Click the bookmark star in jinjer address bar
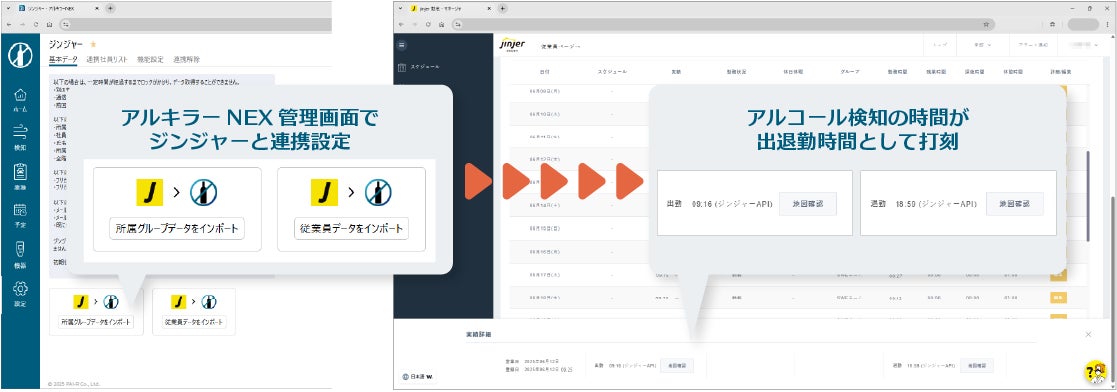The height and width of the screenshot is (392, 1117). pyautogui.click(x=986, y=24)
